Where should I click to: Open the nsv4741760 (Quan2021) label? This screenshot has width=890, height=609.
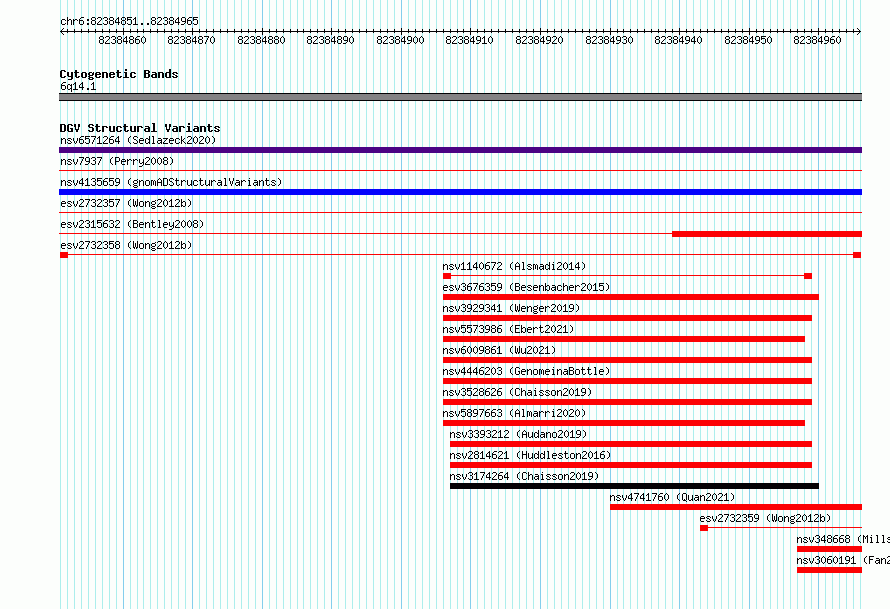click(x=673, y=497)
